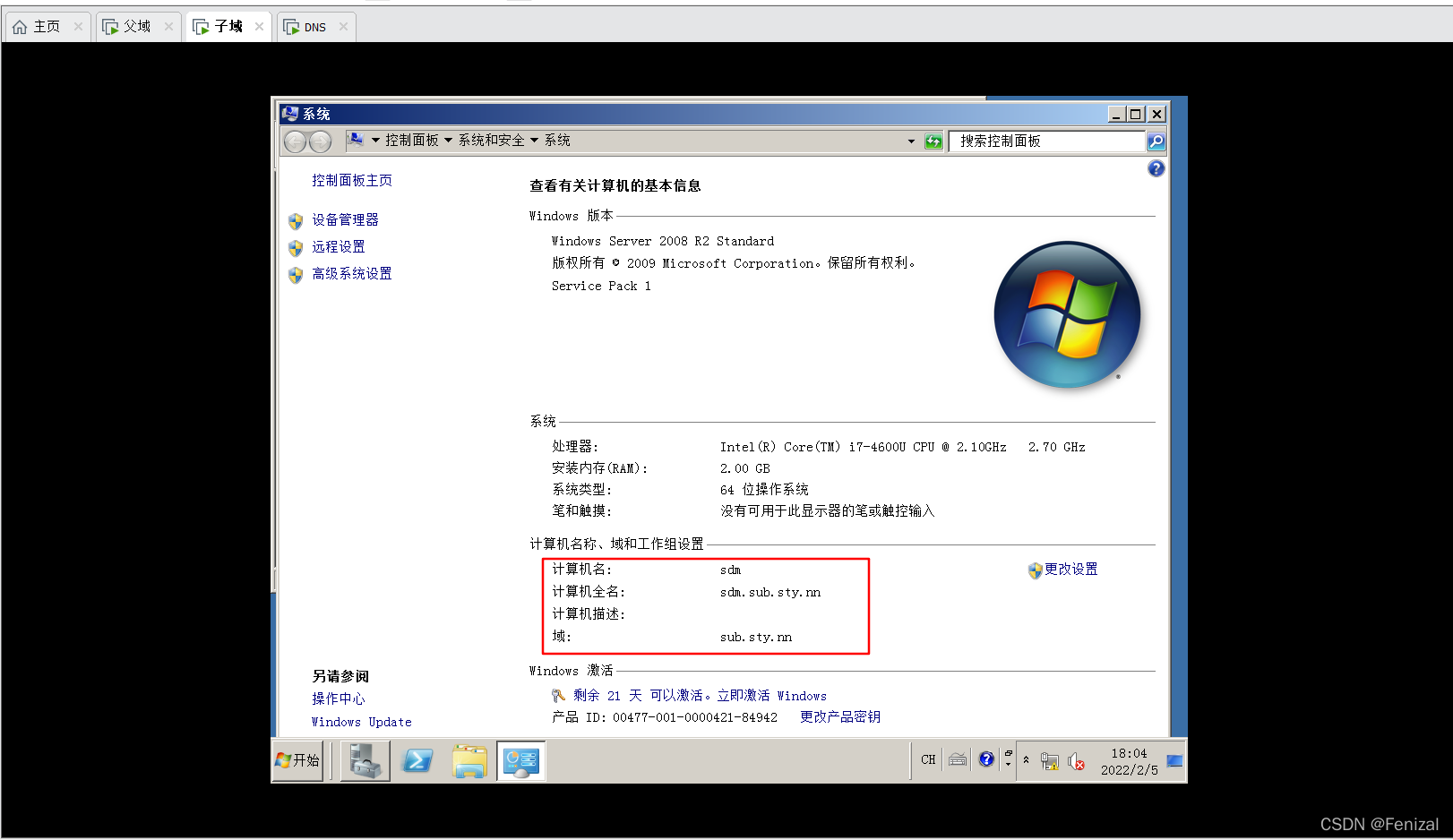Open 操作中心 link
The height and width of the screenshot is (840, 1453).
[339, 699]
